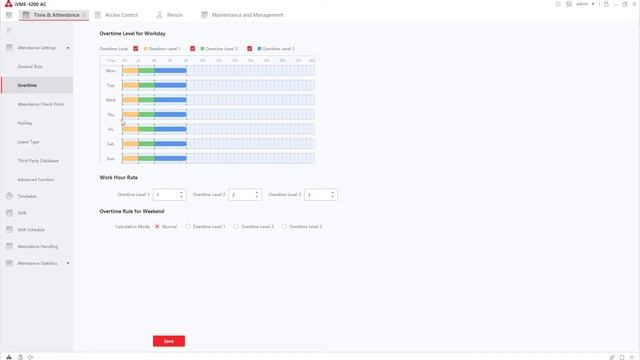Image resolution: width=640 pixels, height=360 pixels.
Task: Click Friday's blue Level 3 bar
Action: pos(170,129)
